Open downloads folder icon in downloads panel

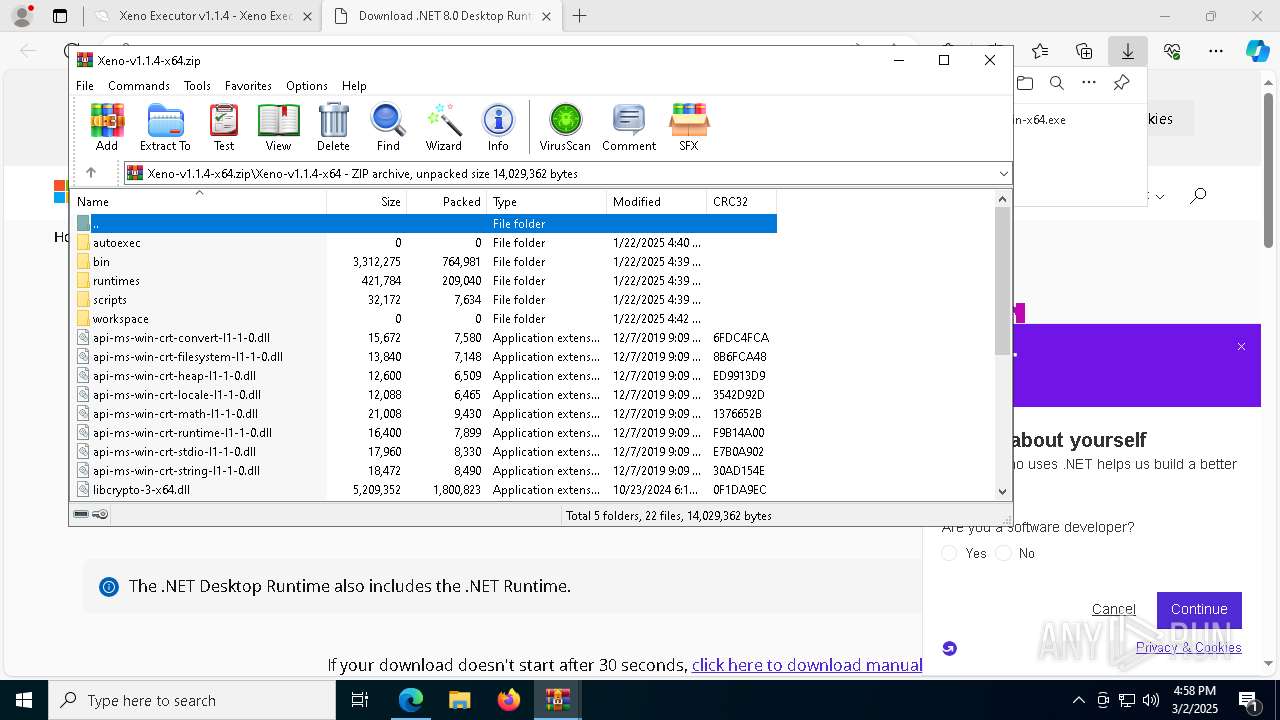point(1024,83)
